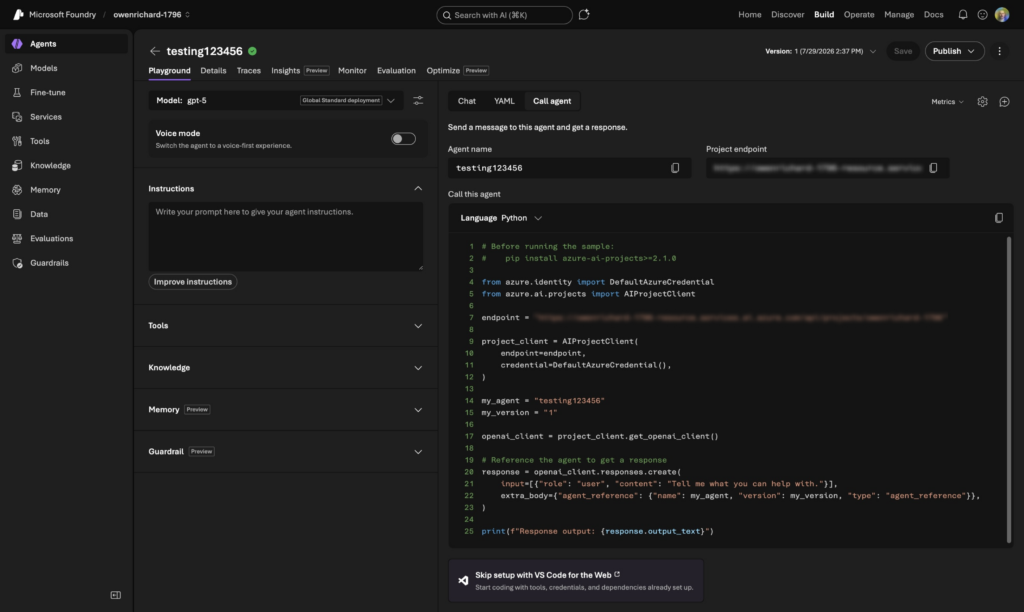The width and height of the screenshot is (1024, 612).
Task: Click the Instructions prompt text area
Action: [285, 236]
